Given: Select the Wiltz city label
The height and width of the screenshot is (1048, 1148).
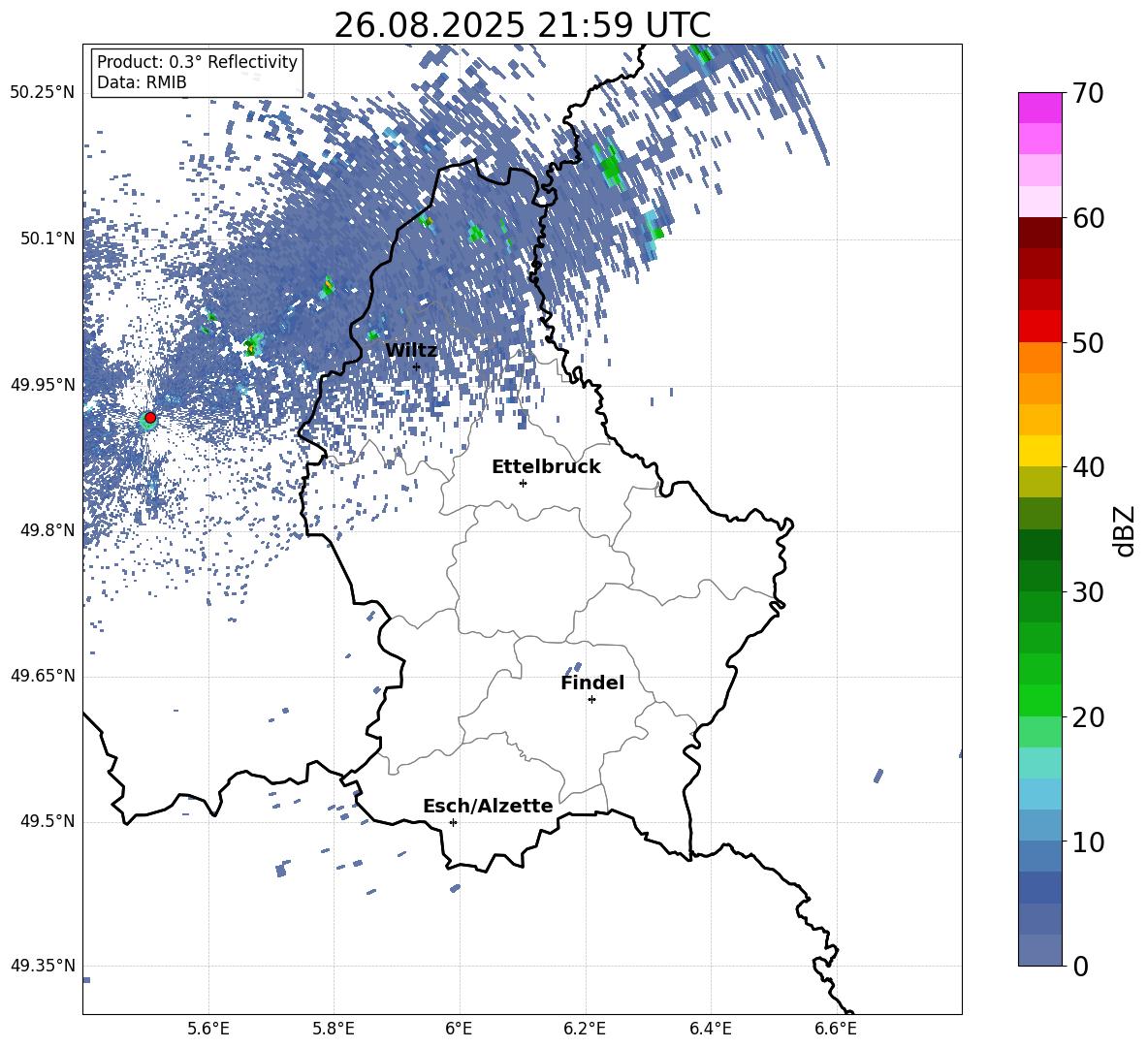Looking at the screenshot, I should [411, 351].
